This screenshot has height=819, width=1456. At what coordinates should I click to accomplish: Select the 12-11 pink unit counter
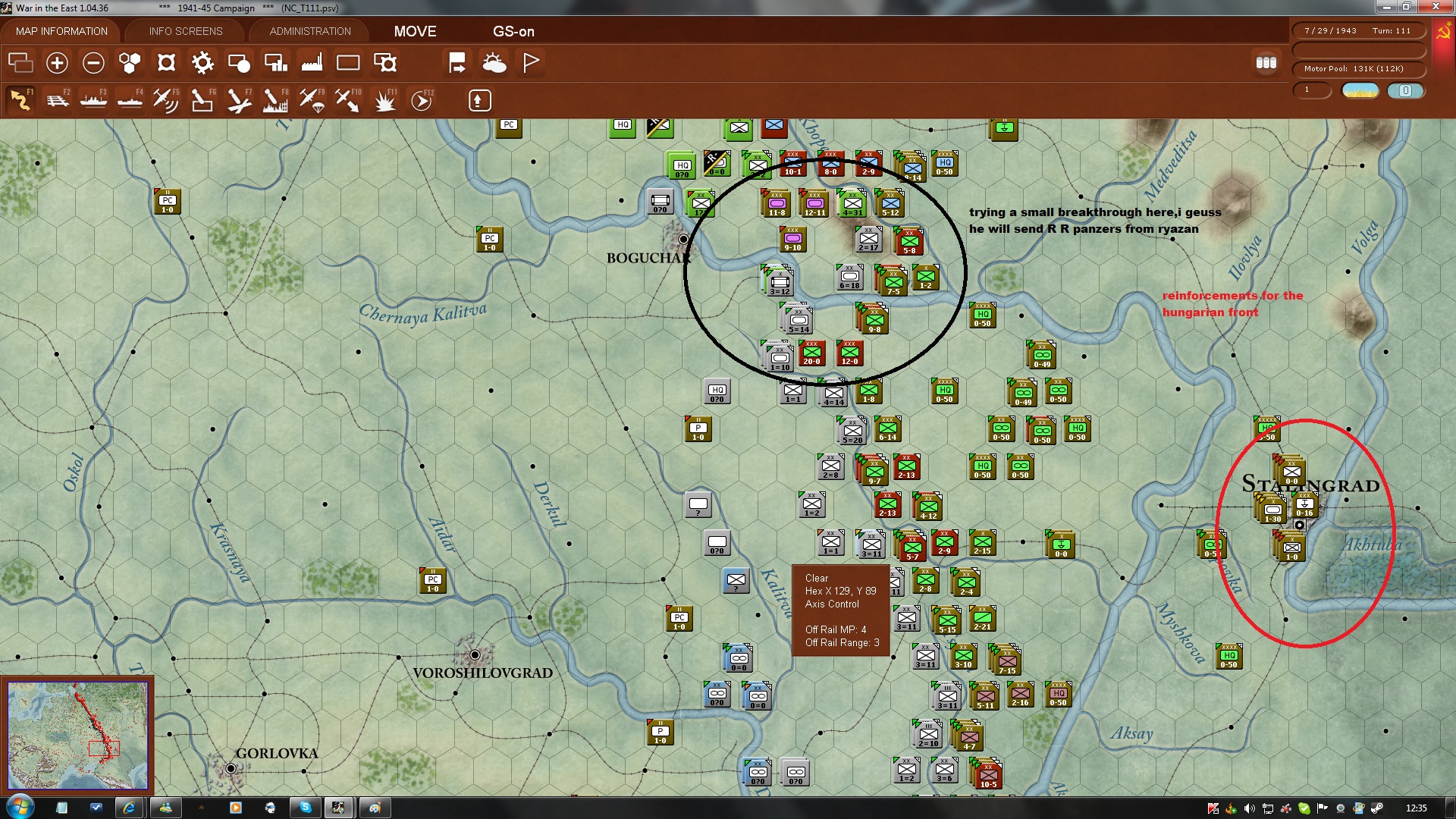[814, 204]
